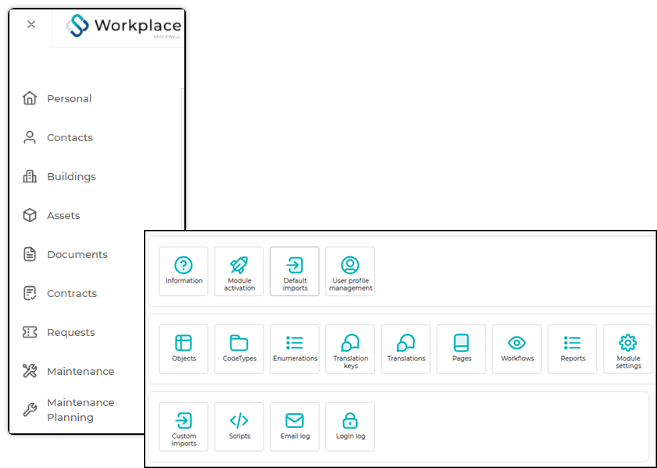Open the Assets menu item
The height and width of the screenshot is (468, 657).
[x=63, y=215]
